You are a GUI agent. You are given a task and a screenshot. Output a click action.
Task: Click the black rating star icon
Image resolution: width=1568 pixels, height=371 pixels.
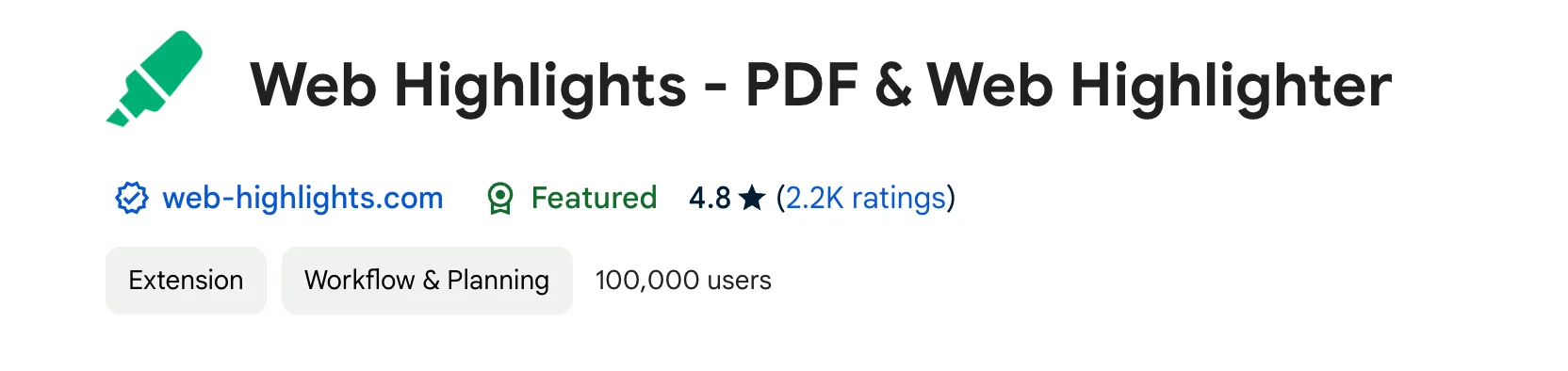752,198
